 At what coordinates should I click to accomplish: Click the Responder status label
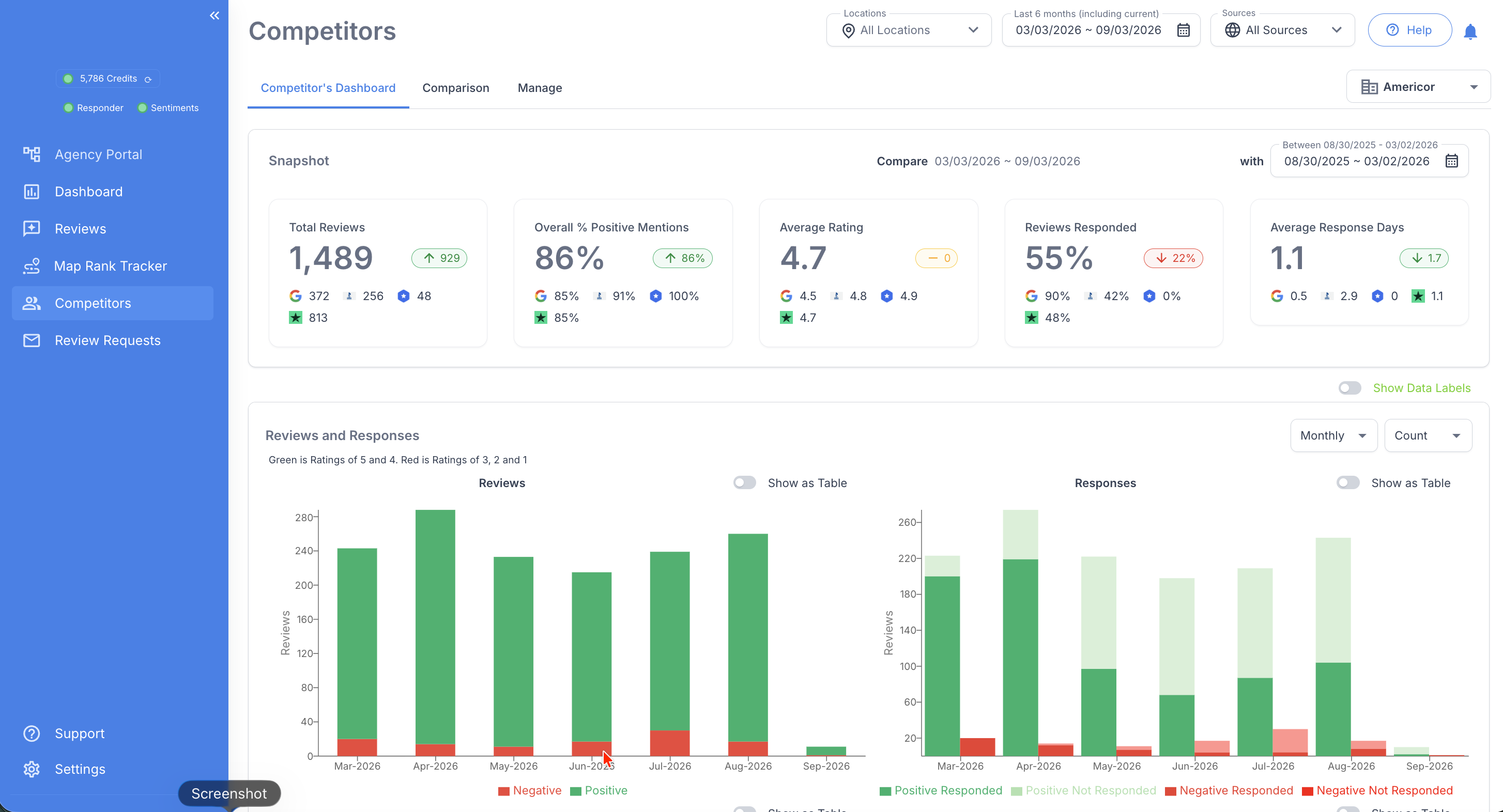[x=100, y=108]
